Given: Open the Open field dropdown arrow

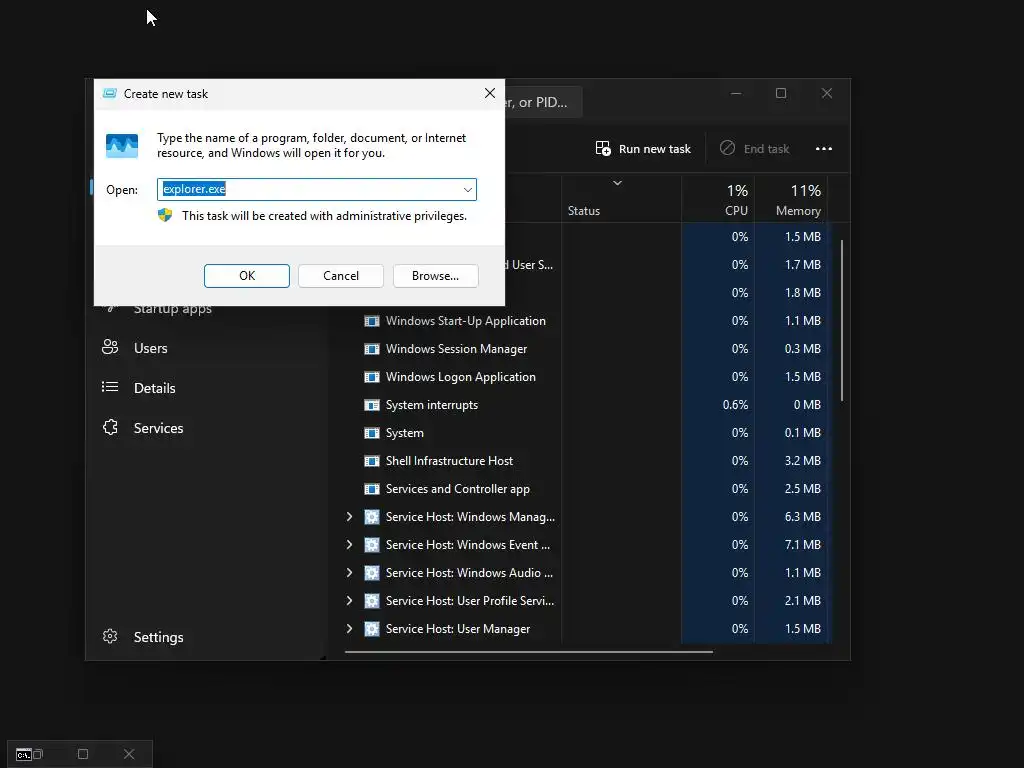Looking at the screenshot, I should tap(468, 189).
